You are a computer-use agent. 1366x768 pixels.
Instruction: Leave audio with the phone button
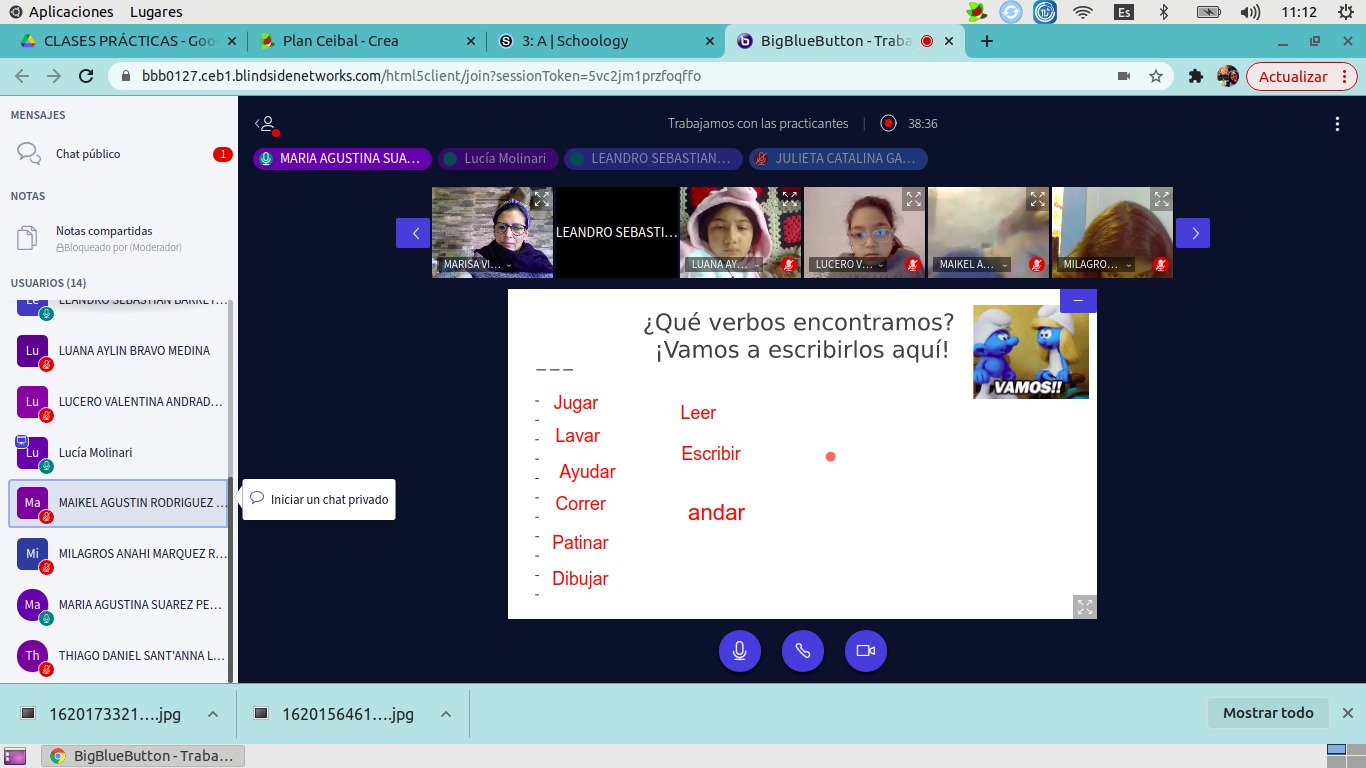coord(802,651)
